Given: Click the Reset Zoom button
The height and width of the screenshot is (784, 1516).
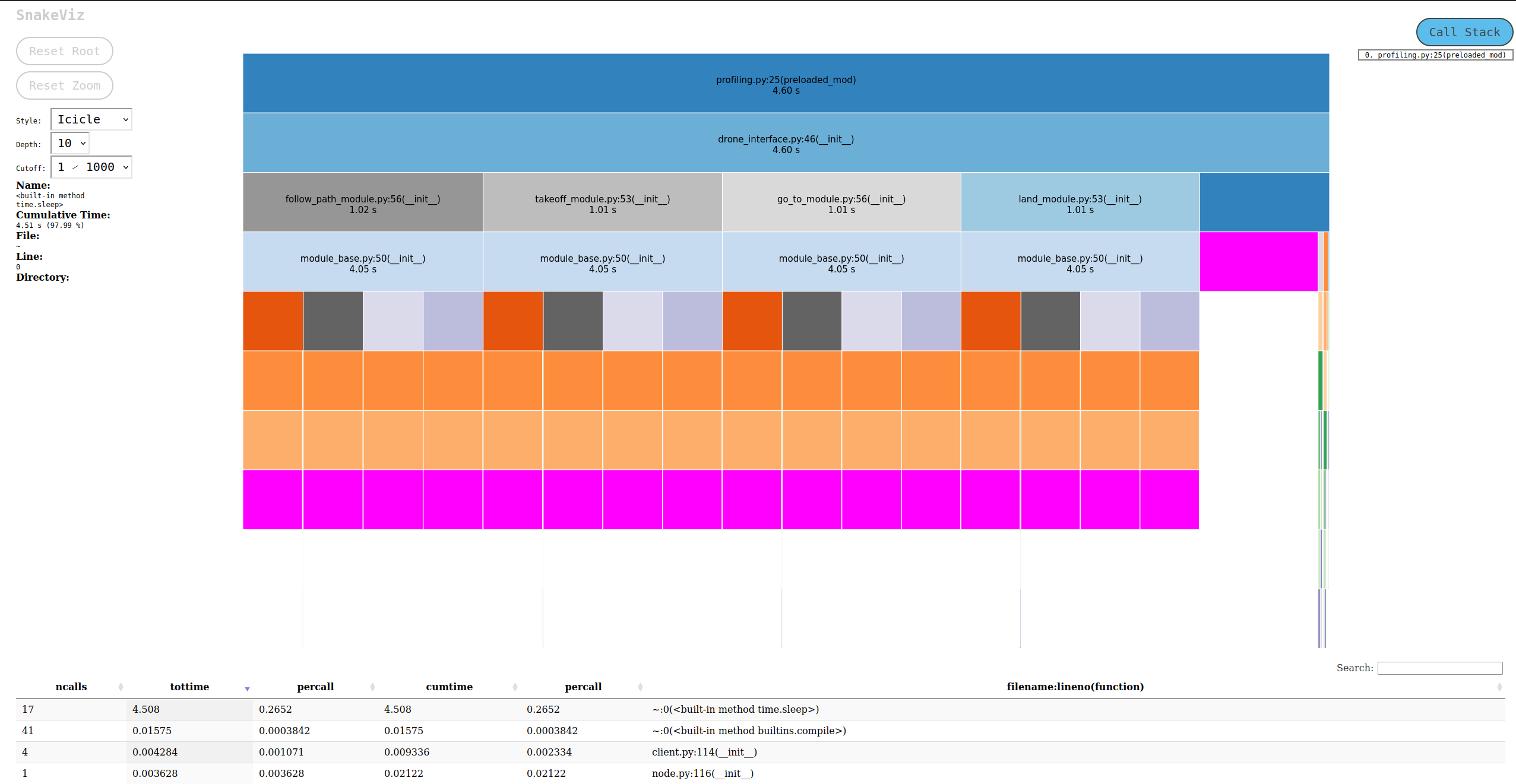Looking at the screenshot, I should [64, 85].
